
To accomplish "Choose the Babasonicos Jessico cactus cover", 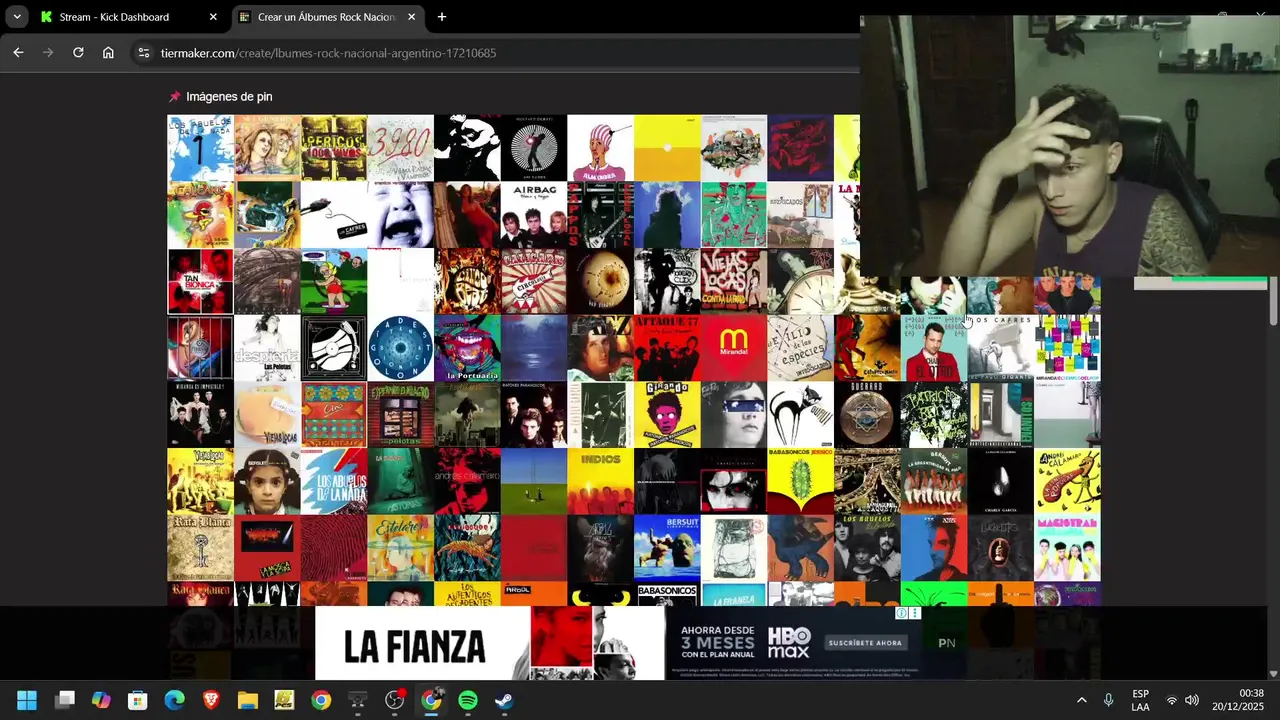I will (x=800, y=481).
